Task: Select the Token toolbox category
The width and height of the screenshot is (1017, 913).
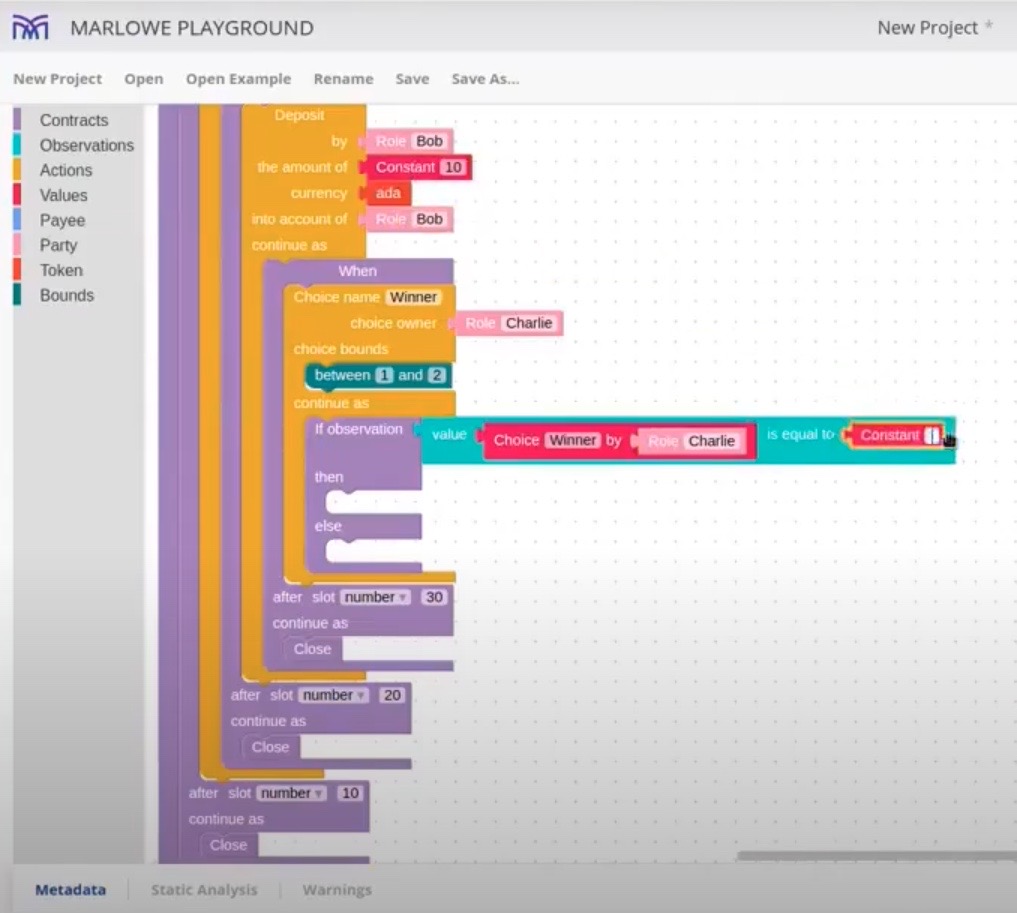Action: 61,270
